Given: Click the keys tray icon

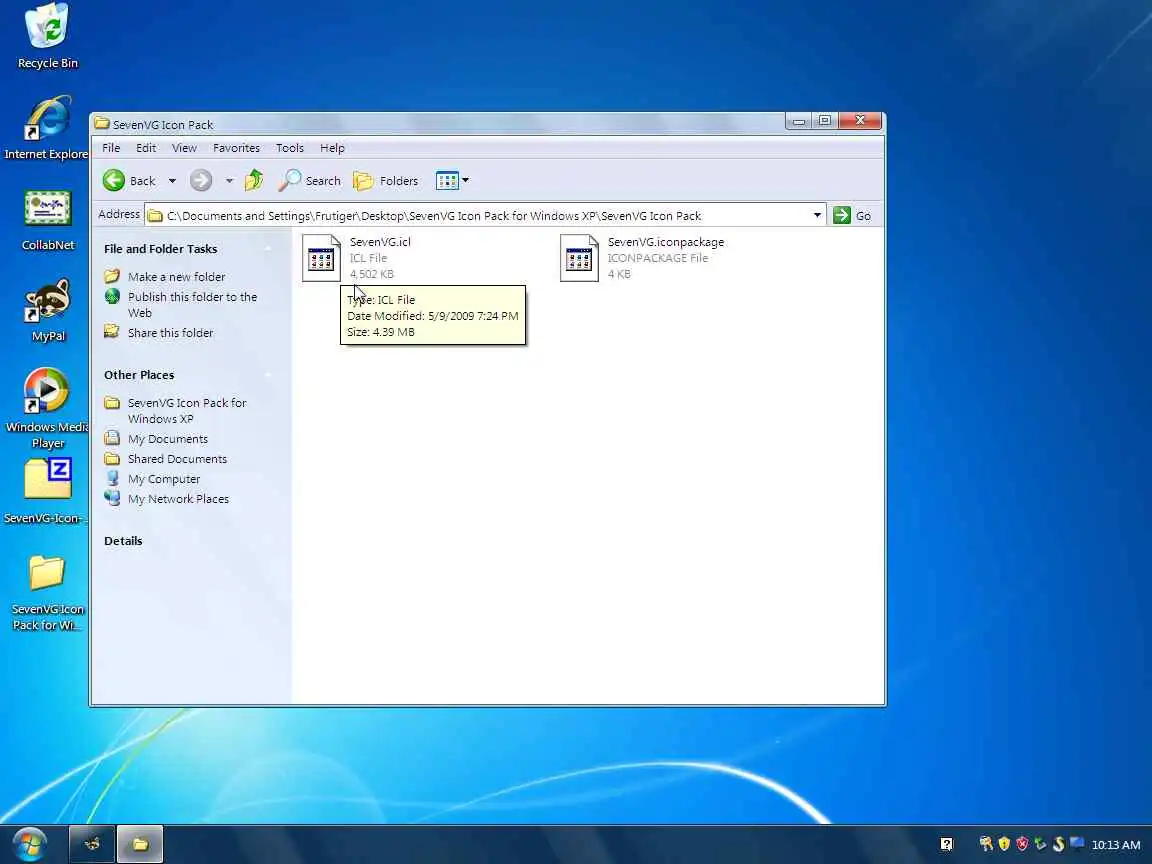Looking at the screenshot, I should click(x=986, y=844).
